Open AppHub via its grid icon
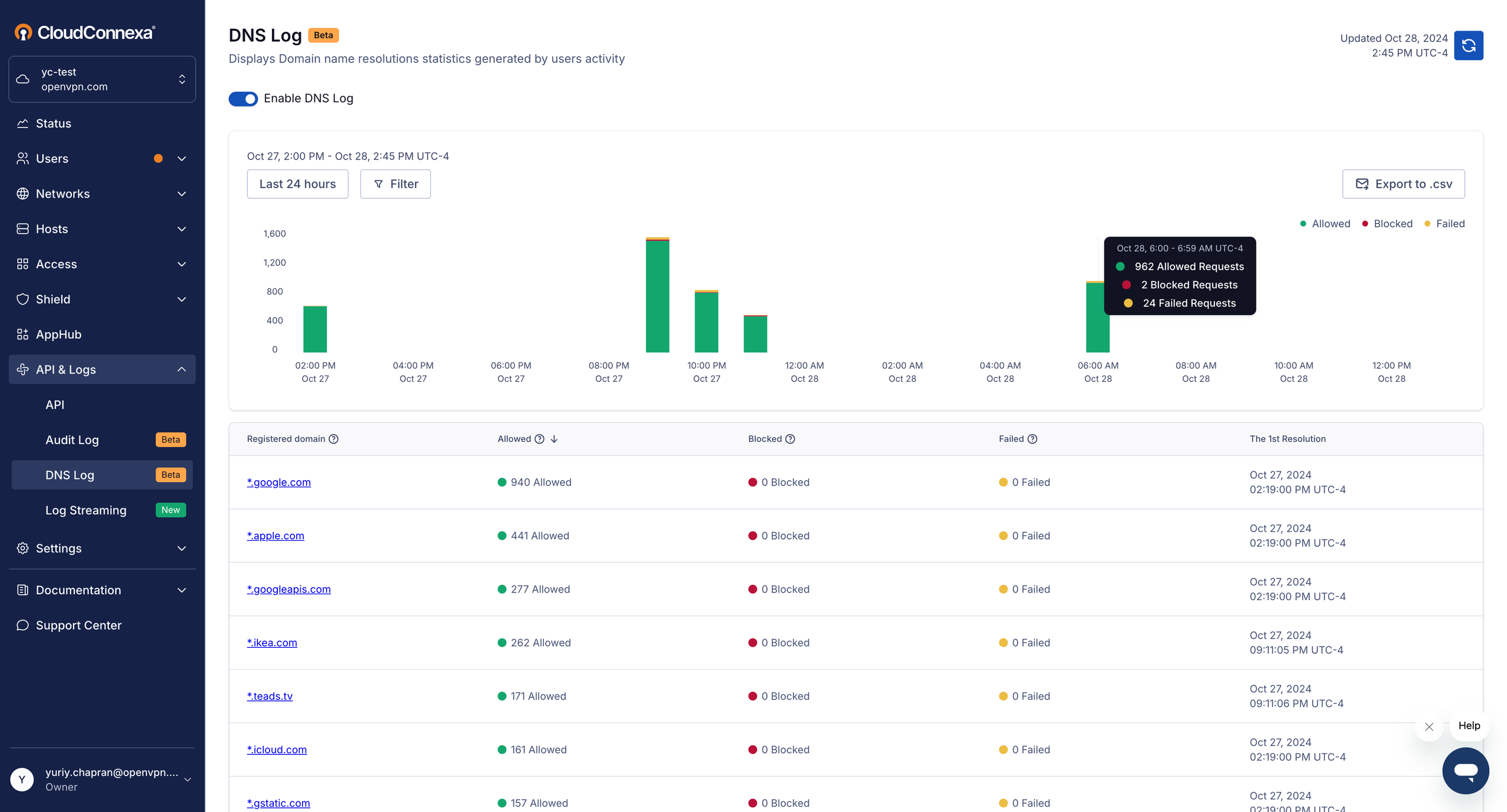 click(x=23, y=334)
